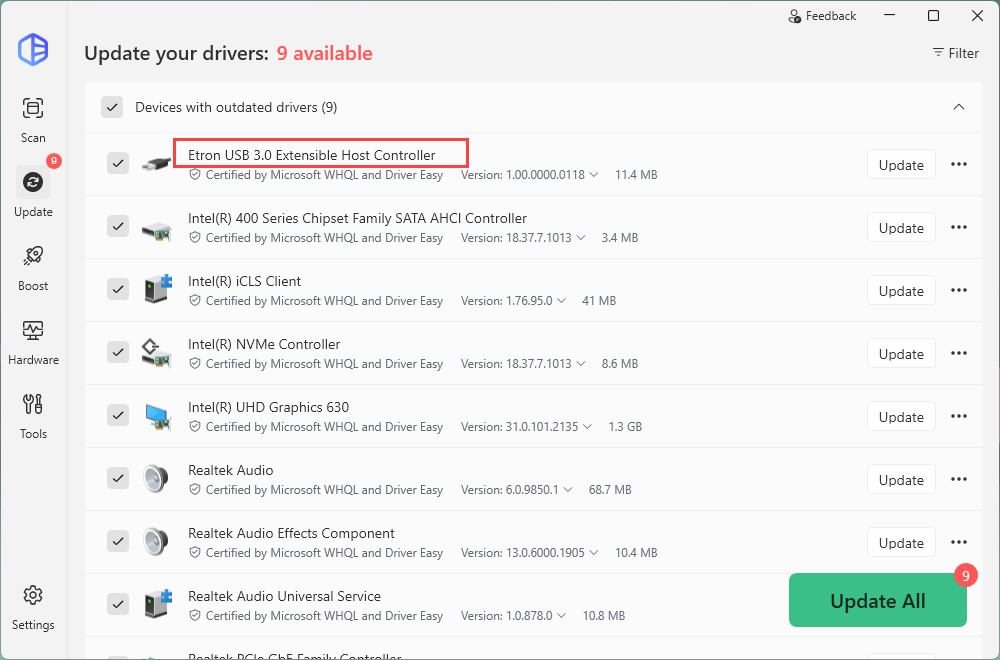Click the green Update All button
The height and width of the screenshot is (660, 1000).
tap(877, 601)
